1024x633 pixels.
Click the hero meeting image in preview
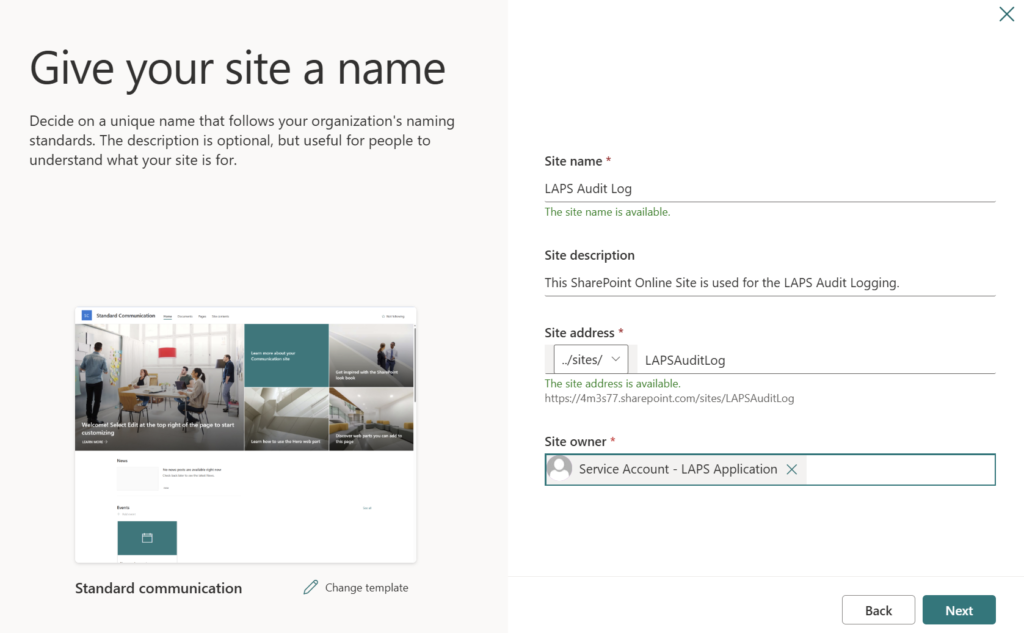(158, 385)
